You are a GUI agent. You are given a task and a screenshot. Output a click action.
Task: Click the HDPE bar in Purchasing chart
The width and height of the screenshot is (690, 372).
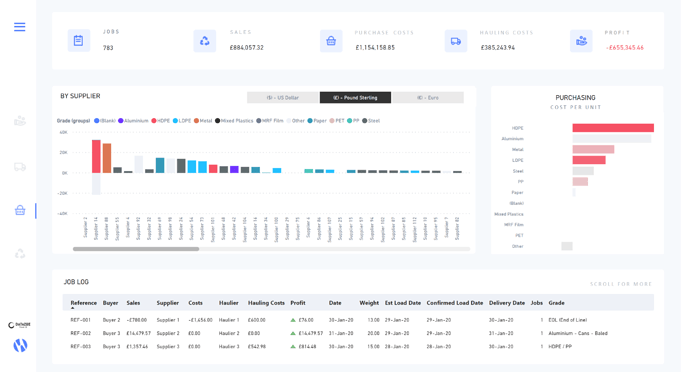click(x=613, y=128)
